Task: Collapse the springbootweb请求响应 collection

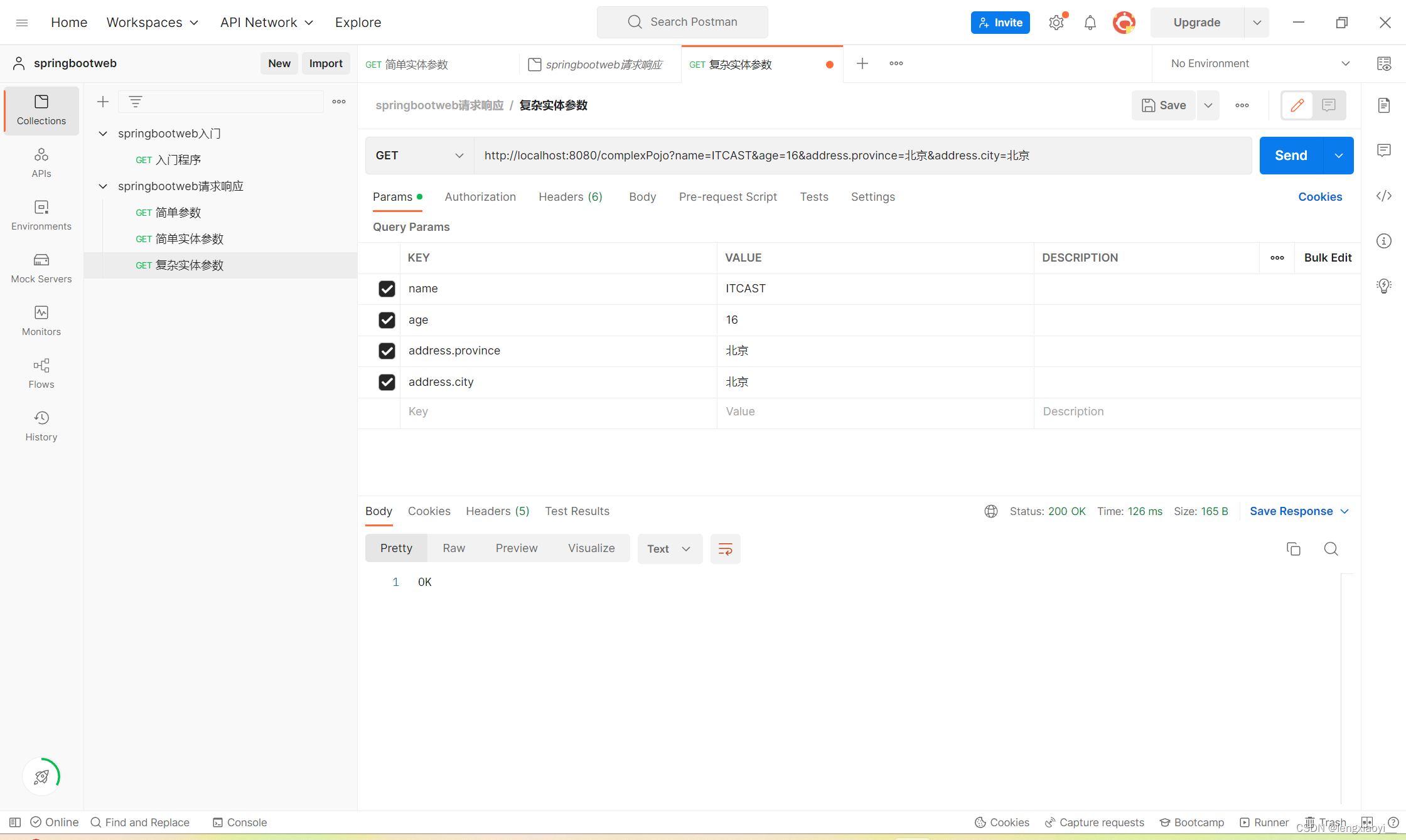Action: click(x=103, y=186)
